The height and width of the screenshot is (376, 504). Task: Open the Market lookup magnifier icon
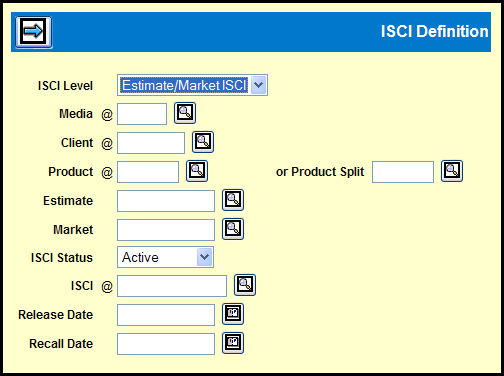tap(233, 229)
